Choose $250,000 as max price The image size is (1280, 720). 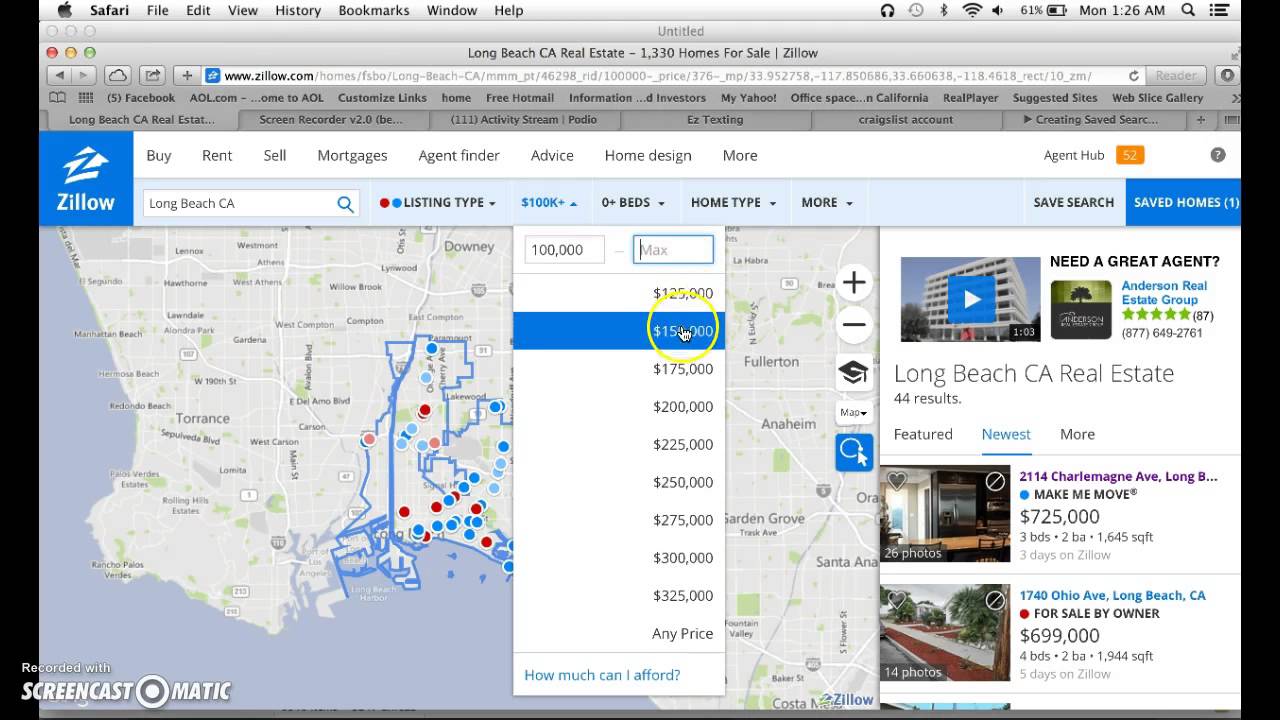coord(619,482)
